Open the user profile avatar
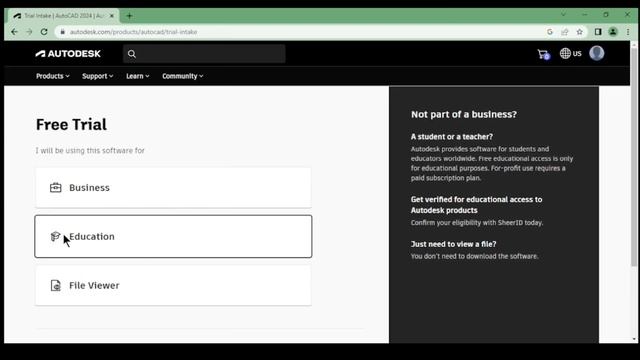 coord(597,53)
